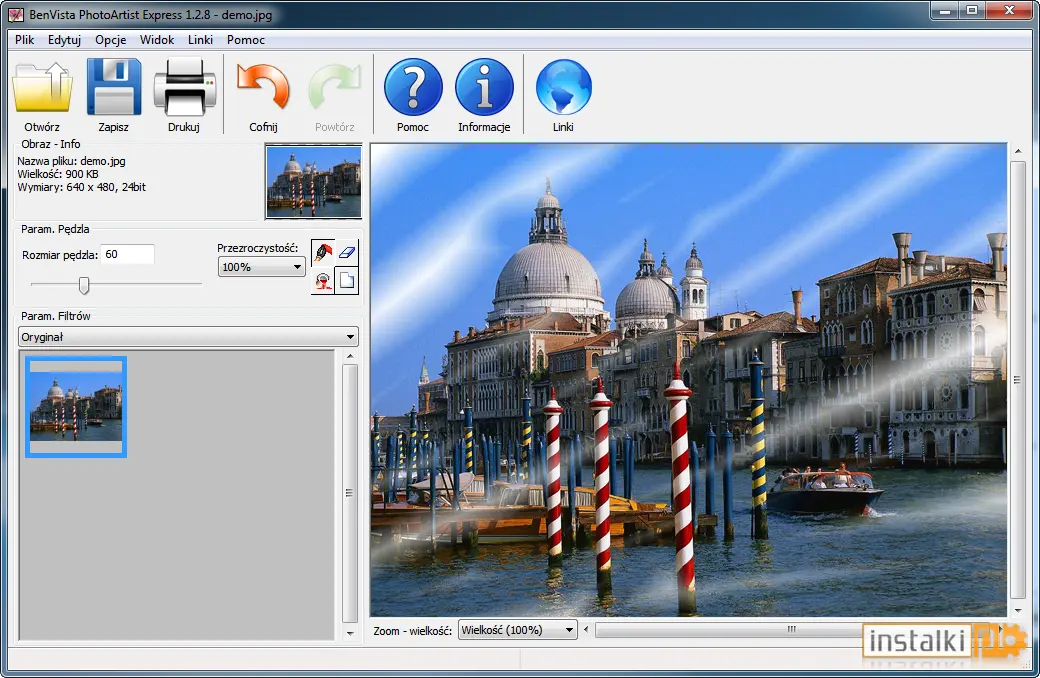Expand the Przezroczystość 100% dropdown
The width and height of the screenshot is (1040, 678).
click(x=261, y=267)
